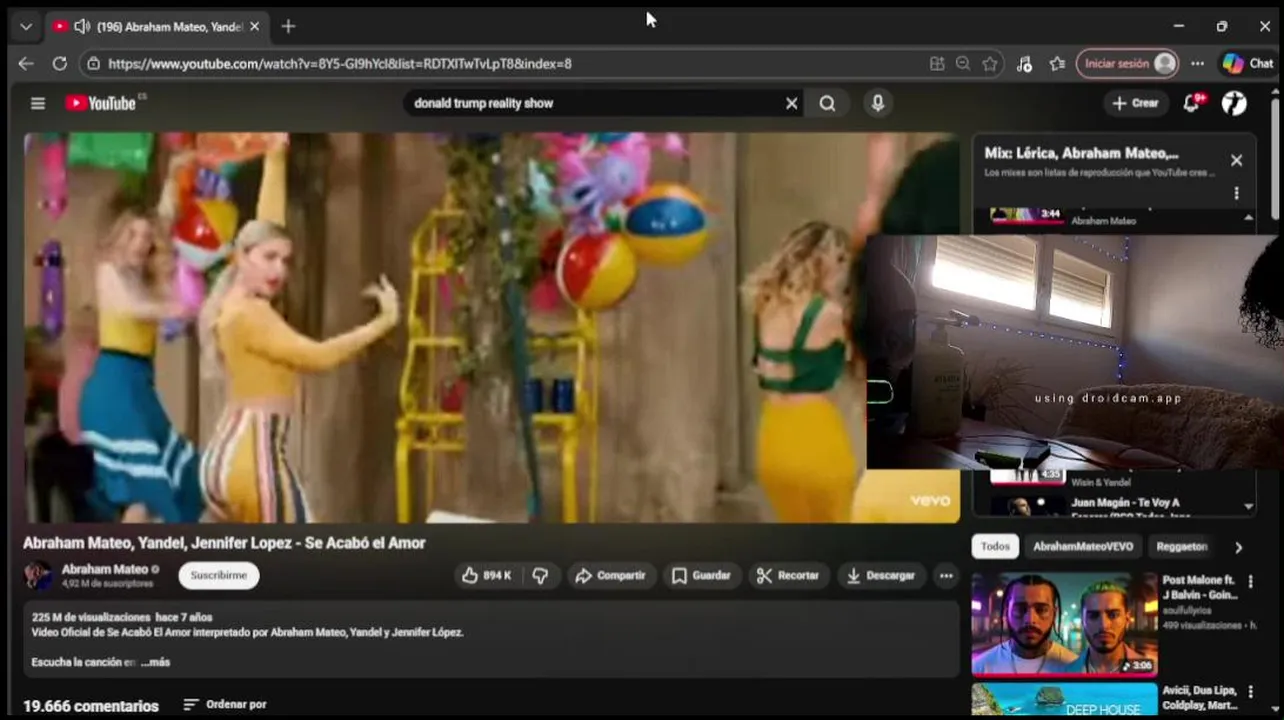Start voice search with microphone

pos(877,103)
